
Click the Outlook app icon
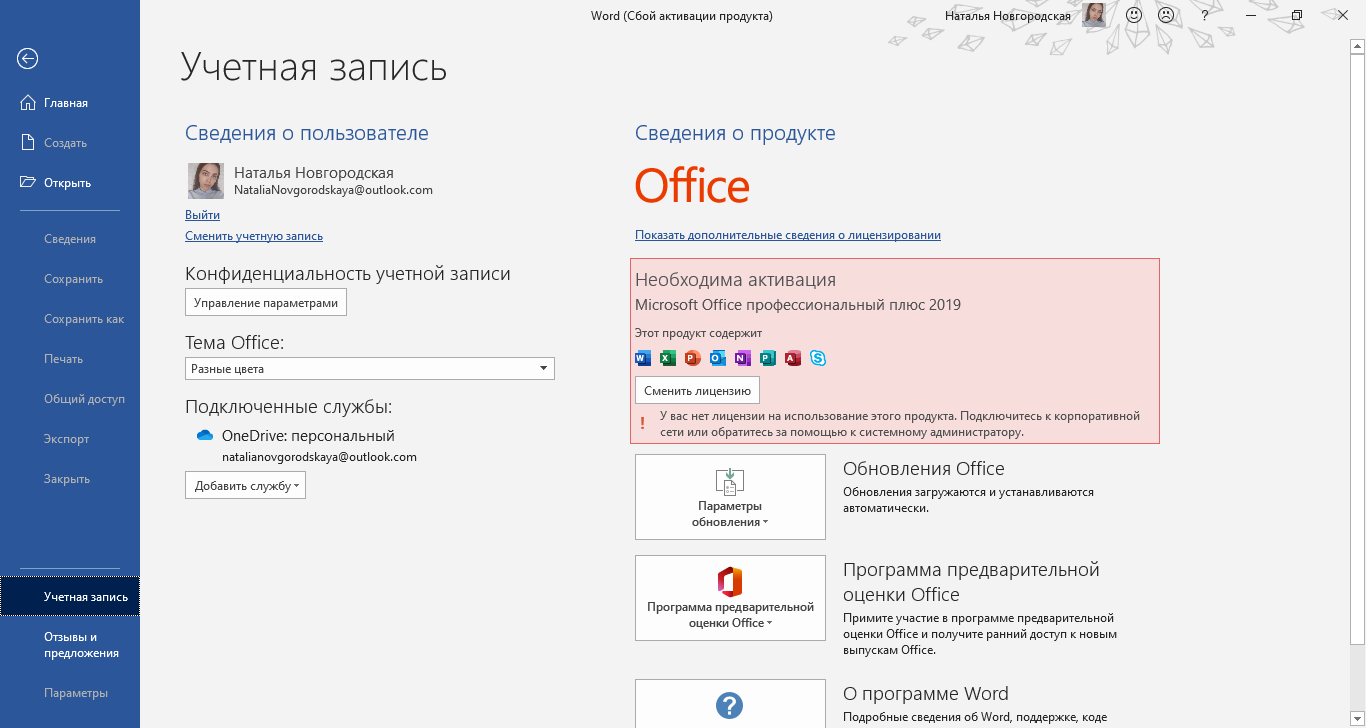(x=718, y=358)
